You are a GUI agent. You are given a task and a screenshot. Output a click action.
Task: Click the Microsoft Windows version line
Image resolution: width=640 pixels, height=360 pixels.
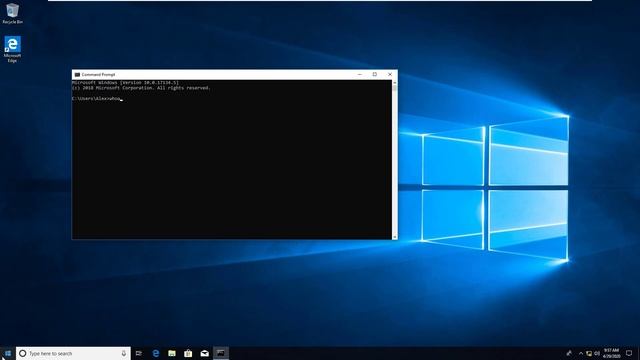pos(125,82)
